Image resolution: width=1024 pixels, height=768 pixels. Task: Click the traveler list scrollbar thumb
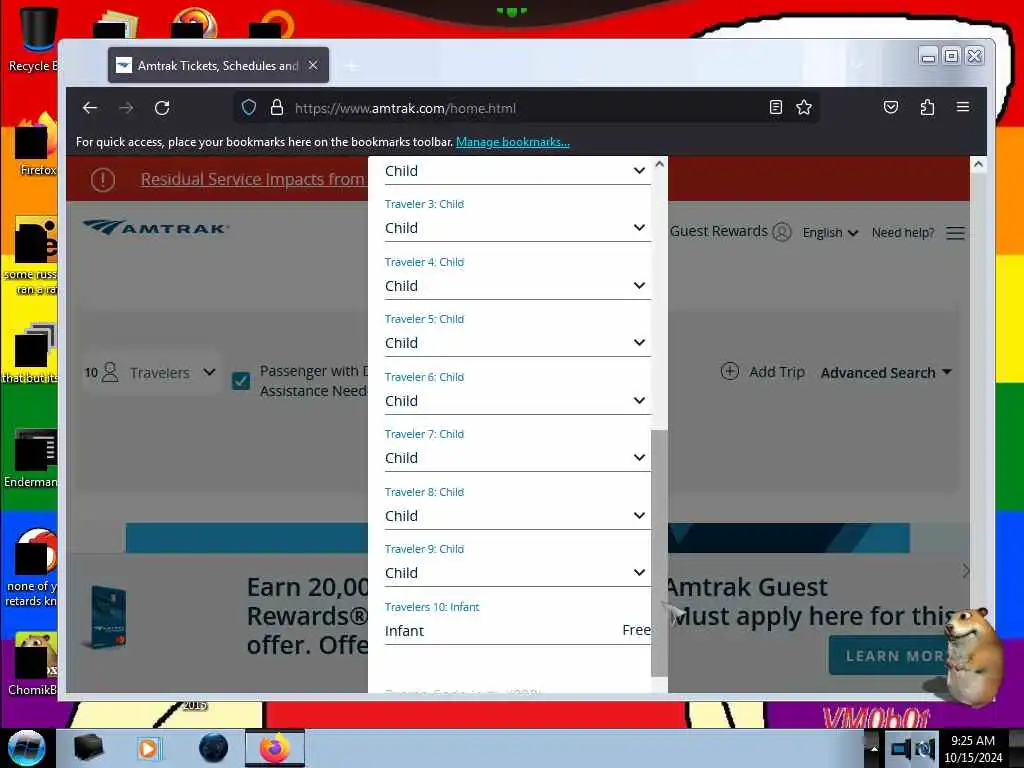click(x=659, y=554)
